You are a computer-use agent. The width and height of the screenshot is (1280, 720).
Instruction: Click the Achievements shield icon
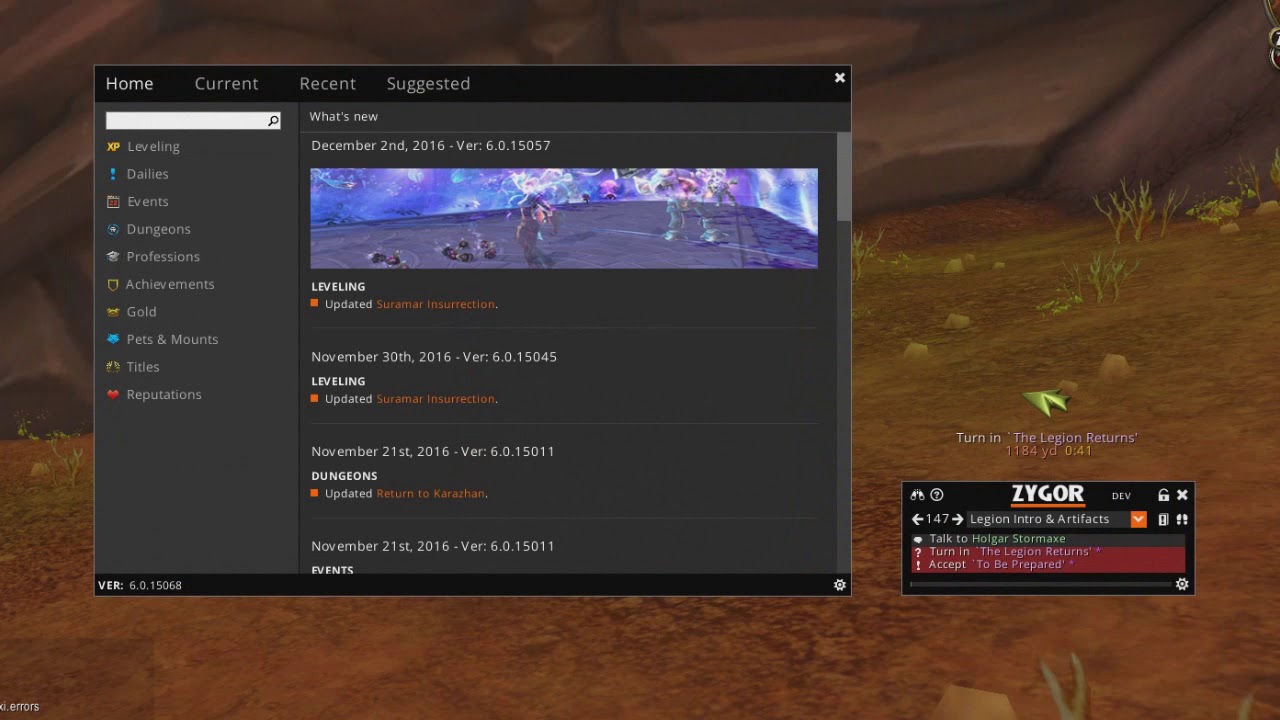[113, 285]
